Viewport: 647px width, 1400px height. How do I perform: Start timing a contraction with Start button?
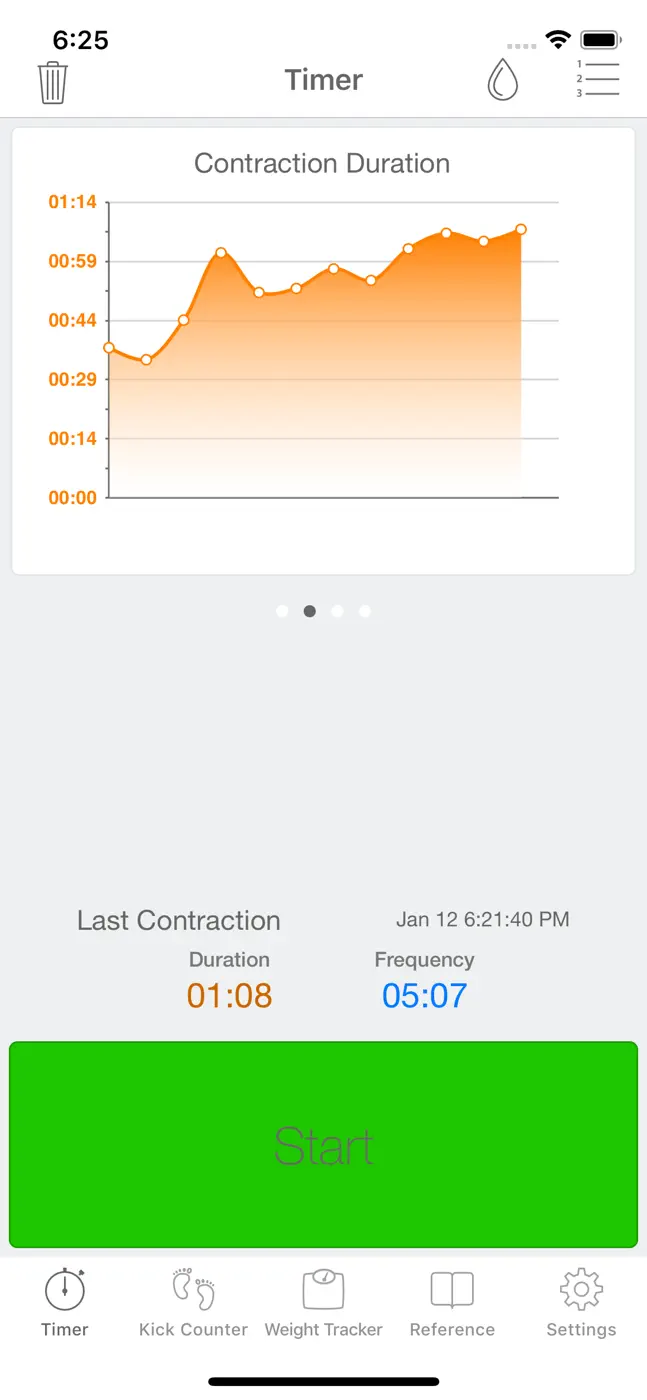coord(324,1145)
